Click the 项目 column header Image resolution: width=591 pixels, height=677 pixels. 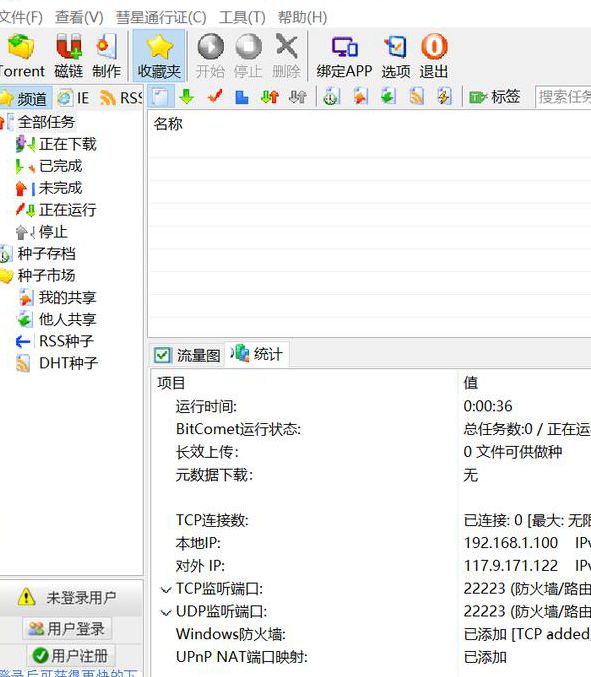pos(171,383)
